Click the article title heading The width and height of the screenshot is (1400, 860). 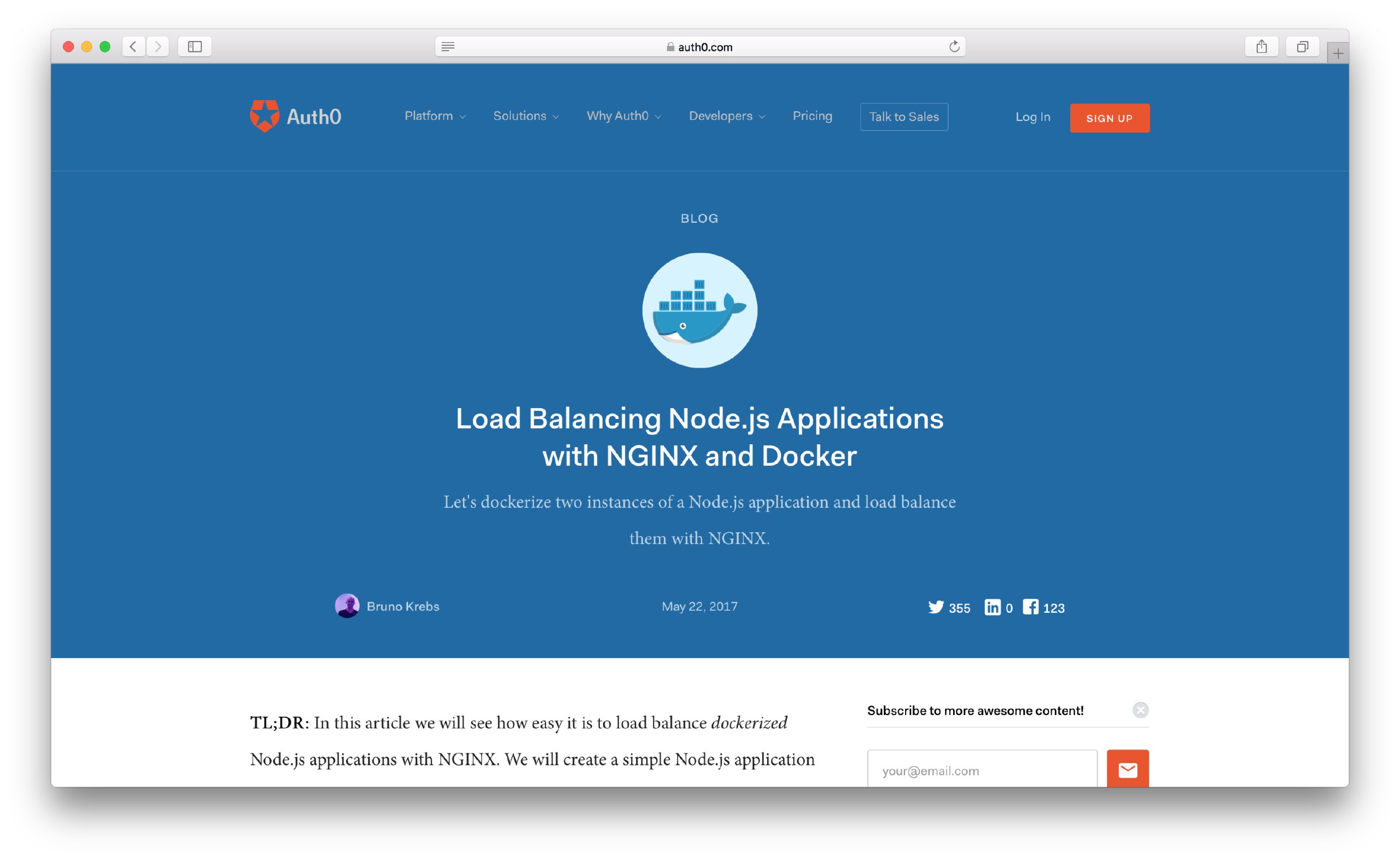pos(699,437)
